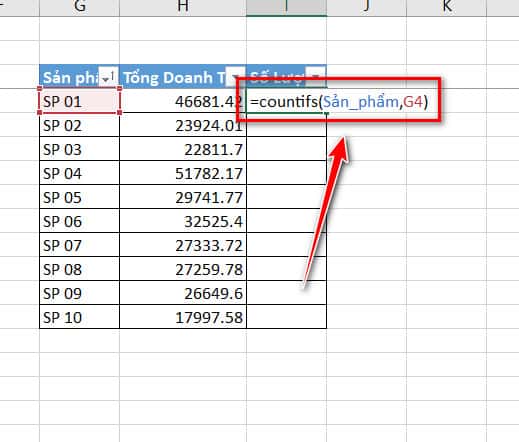Click the cell containing SP 10
Viewport: 519px width, 442px height.
79,317
